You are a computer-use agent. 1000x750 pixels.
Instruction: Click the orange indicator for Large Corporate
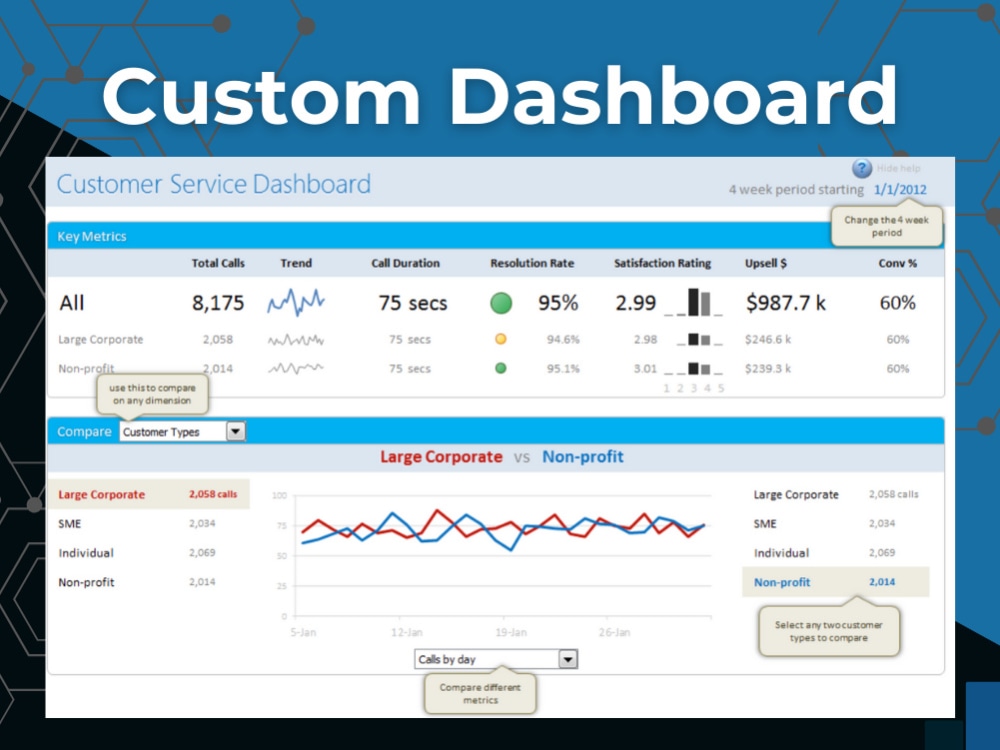click(x=500, y=339)
